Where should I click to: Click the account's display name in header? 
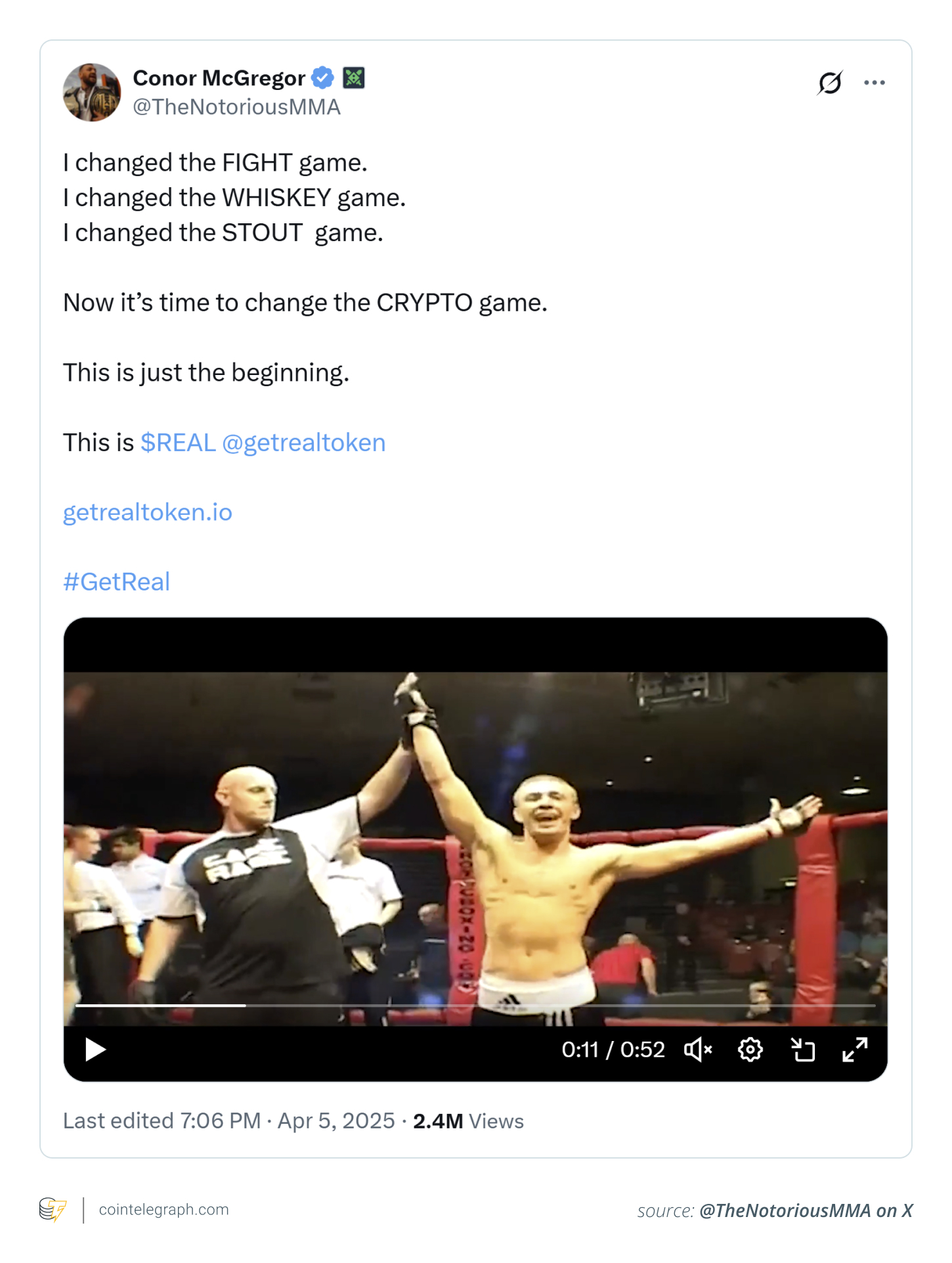coord(219,78)
